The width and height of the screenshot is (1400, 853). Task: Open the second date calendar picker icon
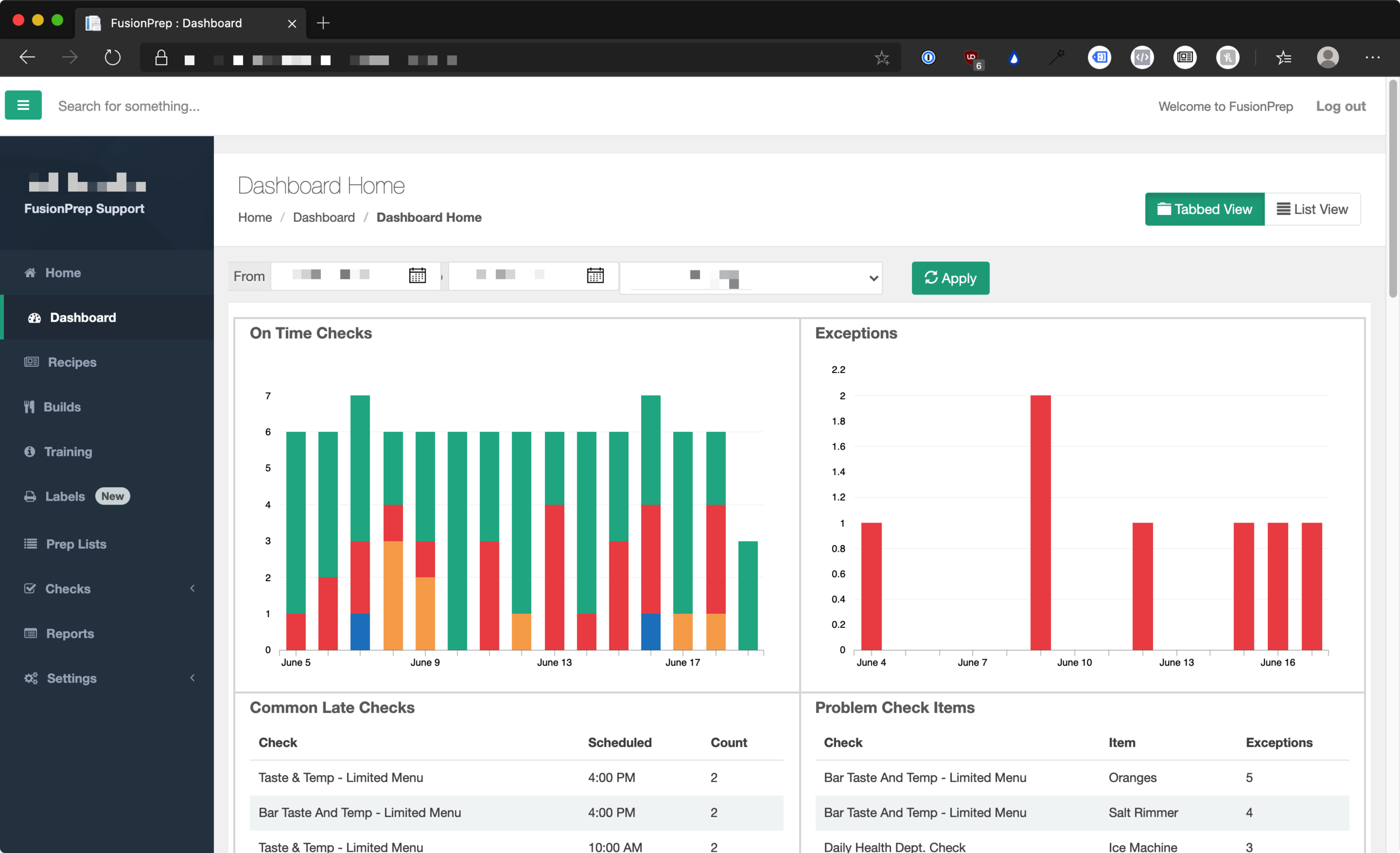595,276
